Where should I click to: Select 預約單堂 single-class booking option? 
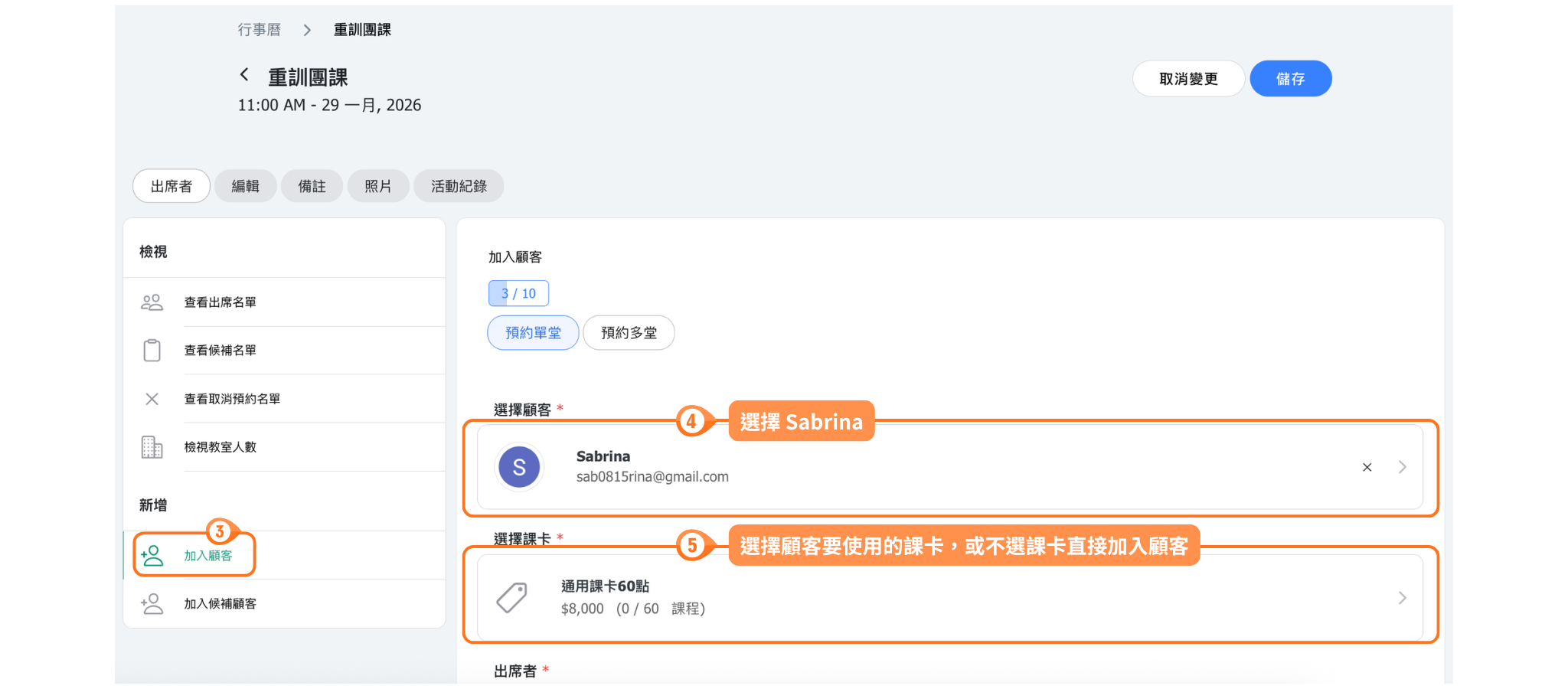[533, 333]
